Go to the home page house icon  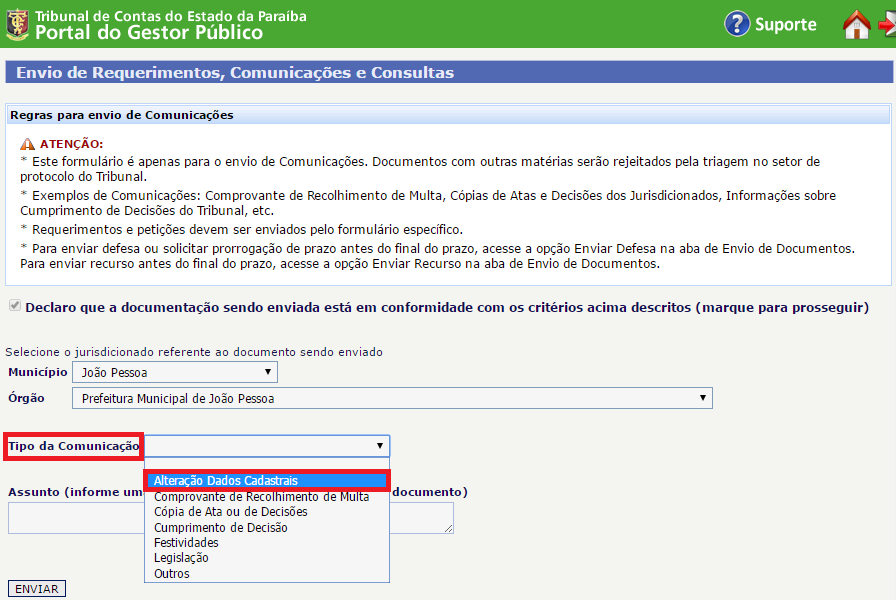(x=856, y=25)
